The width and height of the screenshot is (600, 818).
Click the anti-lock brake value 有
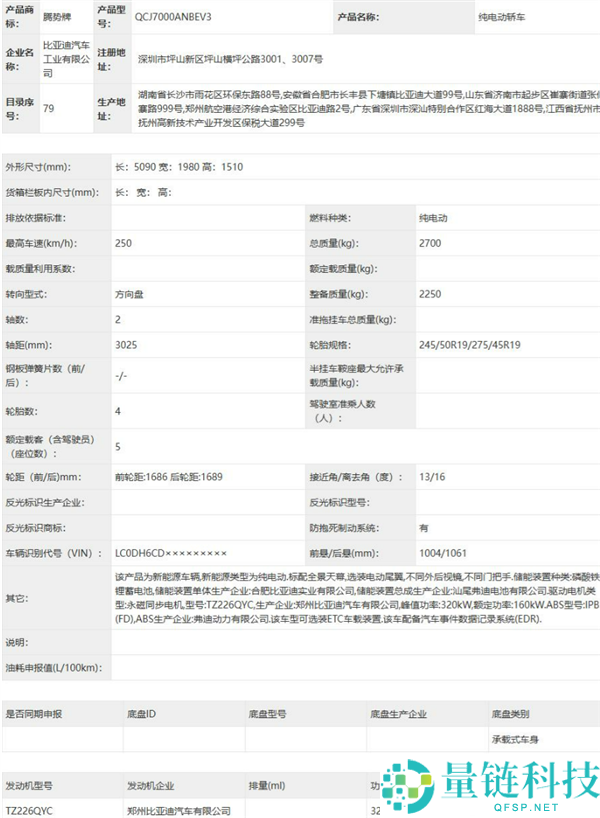pos(424,528)
